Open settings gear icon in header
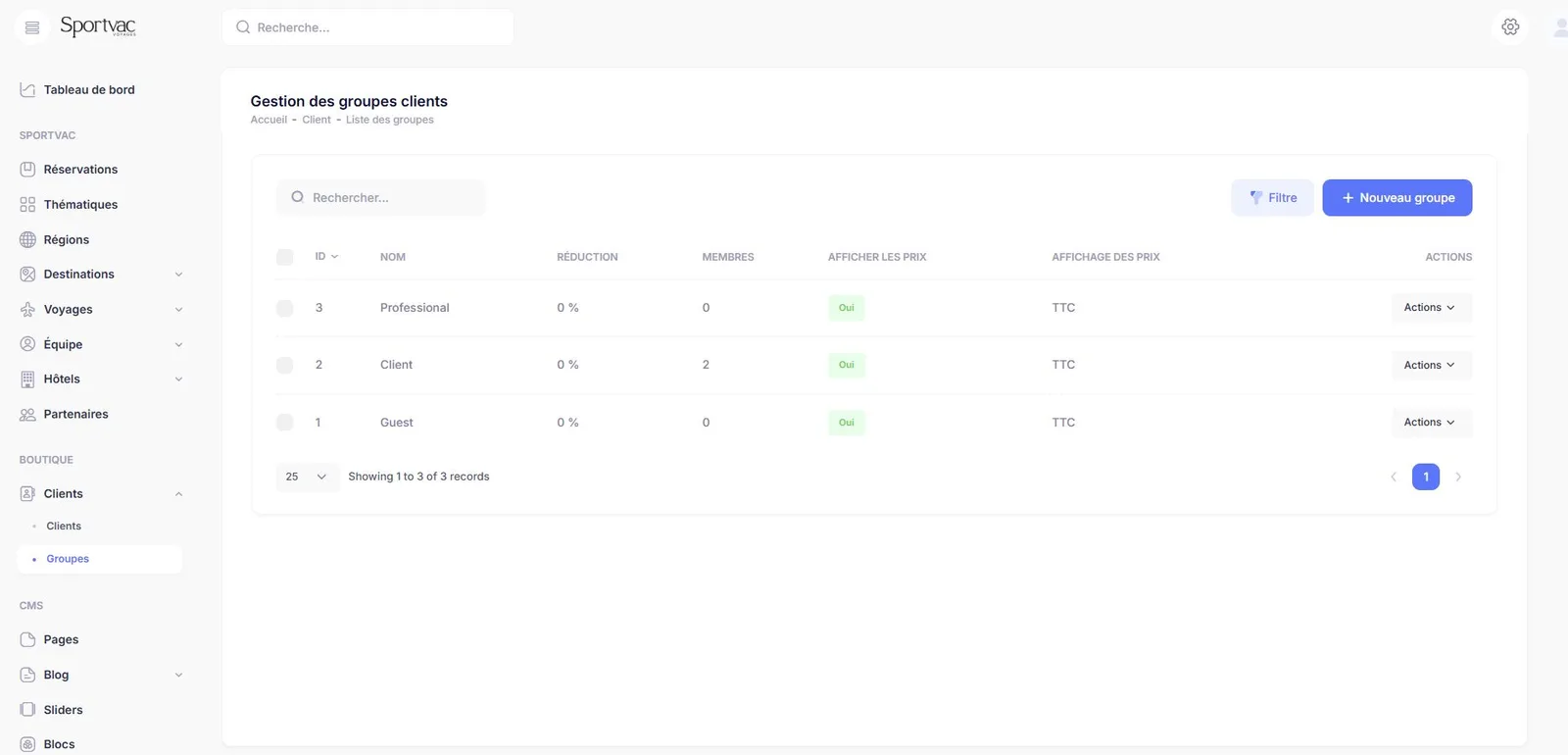The width and height of the screenshot is (1568, 755). click(1510, 27)
